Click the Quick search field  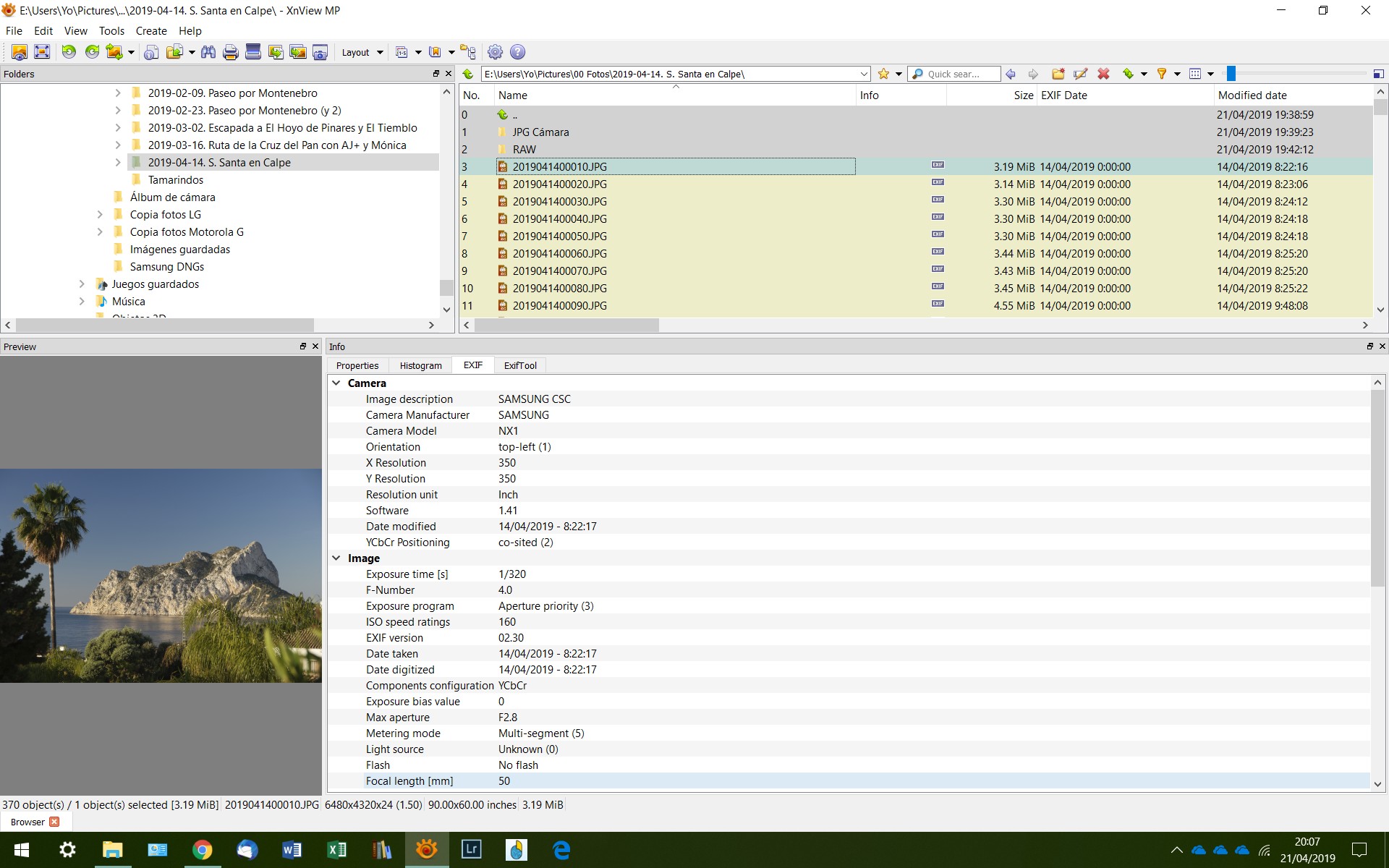click(x=959, y=74)
